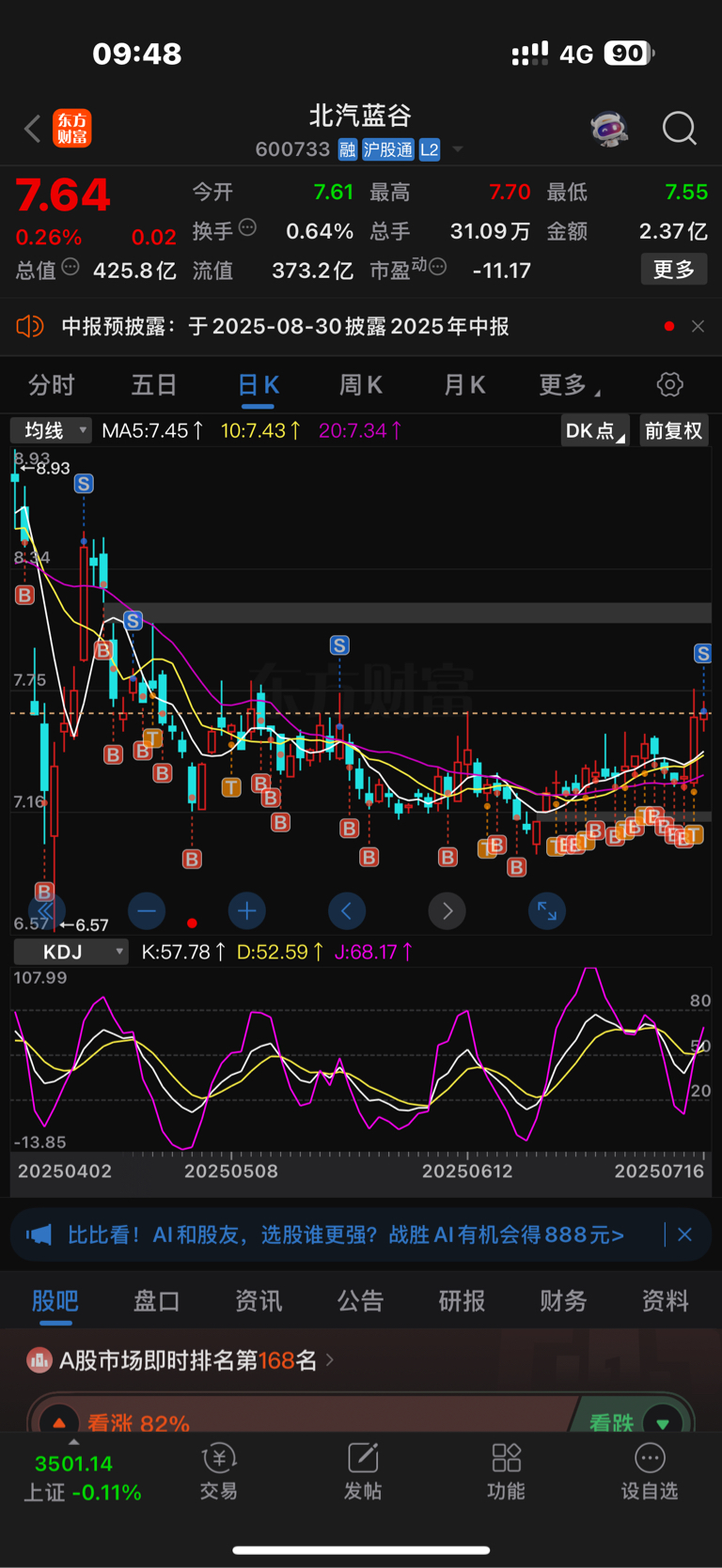Zoom in chart with plus button
This screenshot has width=722, height=1568.
pos(247,911)
